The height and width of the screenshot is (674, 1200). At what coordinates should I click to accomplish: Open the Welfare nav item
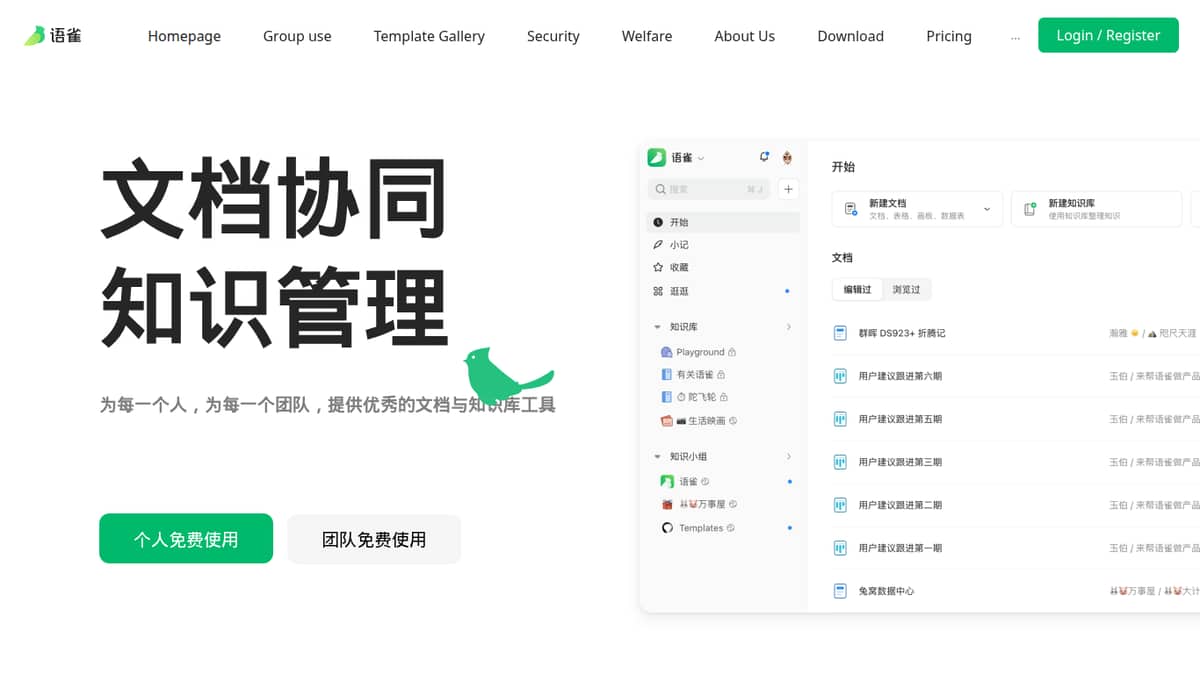tap(647, 36)
